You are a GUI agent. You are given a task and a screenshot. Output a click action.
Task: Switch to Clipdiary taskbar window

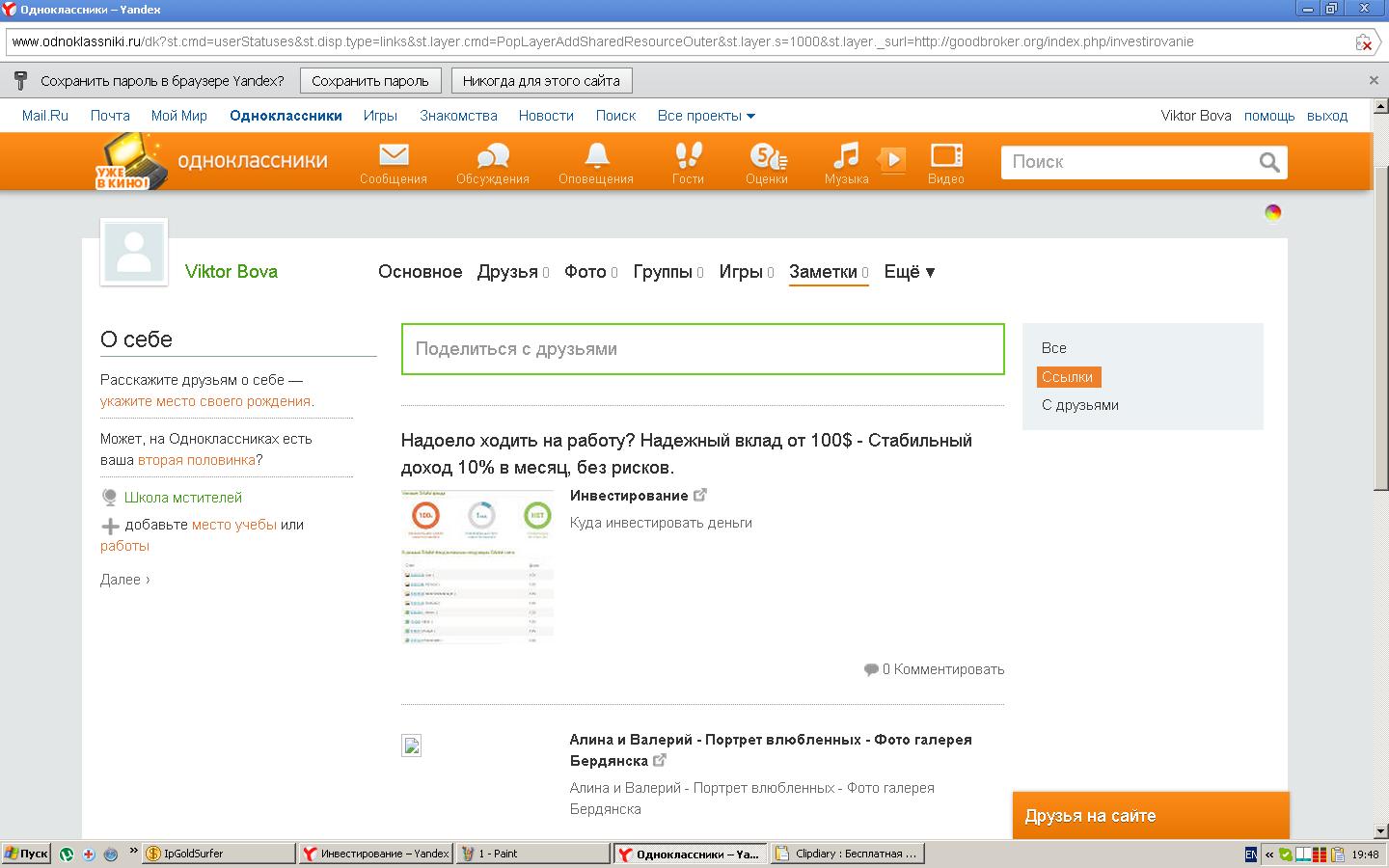tap(847, 854)
